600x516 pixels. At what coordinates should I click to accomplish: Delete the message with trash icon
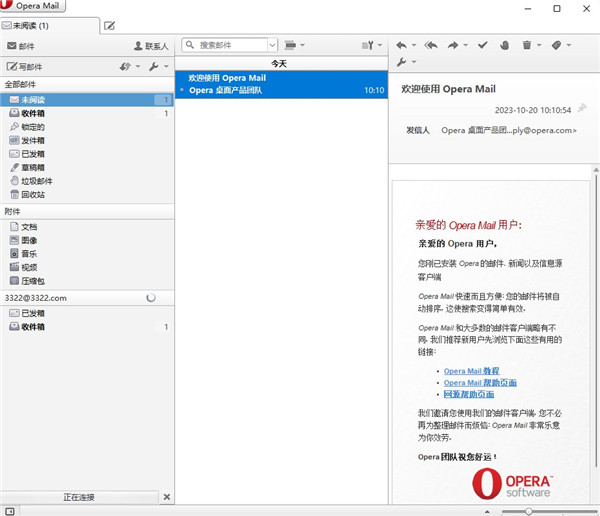click(x=527, y=45)
